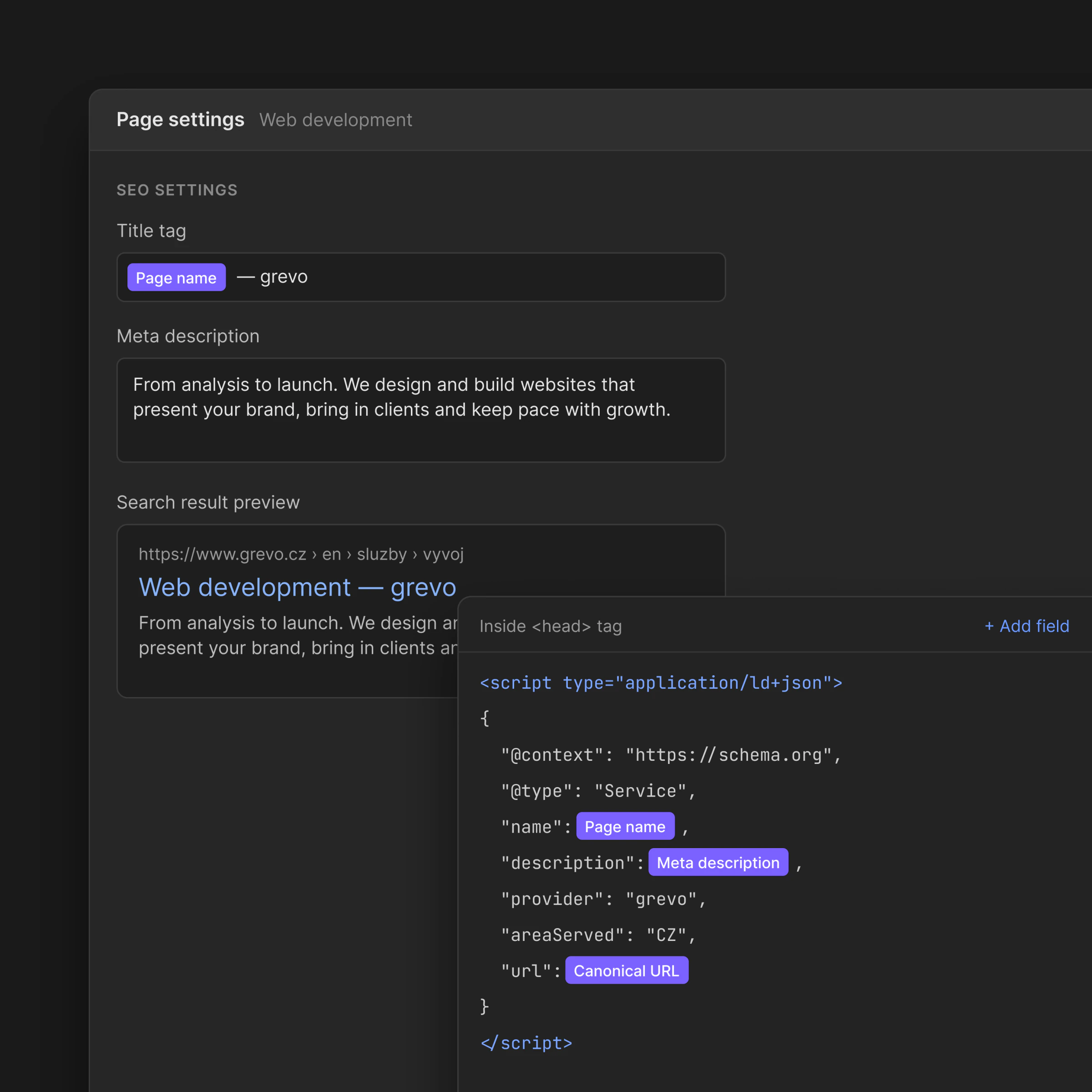Open the Web development — grevo preview title
Screen dimensions: 1092x1092
(297, 587)
